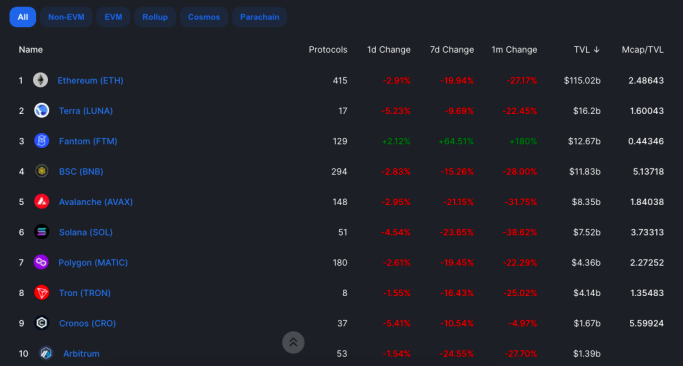Click the Fantom chain logo icon
Viewport: 683px width, 366px height.
point(42,141)
